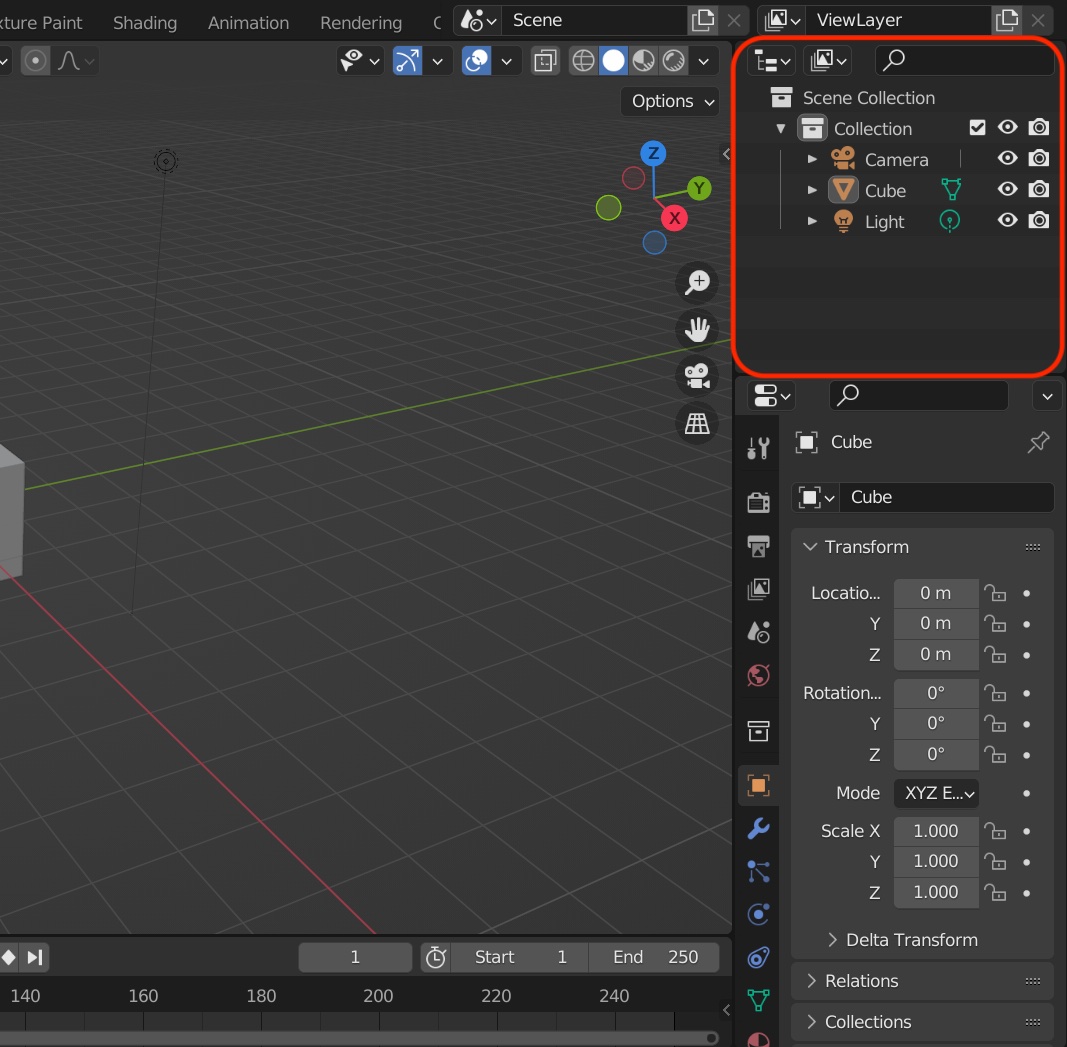Toggle the preview range clock icon
Image resolution: width=1067 pixels, height=1047 pixels.
436,957
